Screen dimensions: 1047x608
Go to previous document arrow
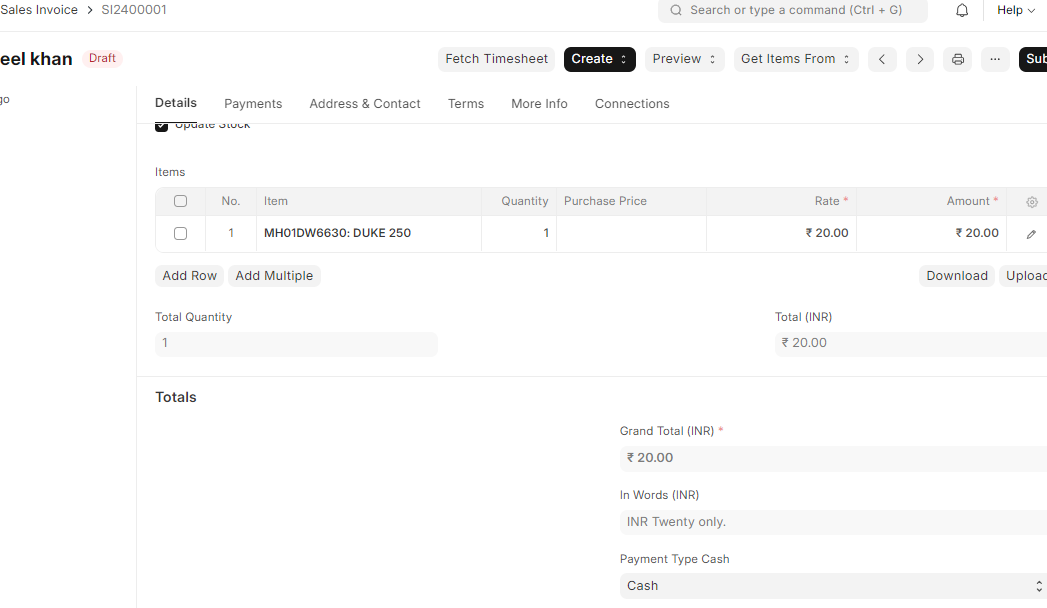tap(882, 59)
